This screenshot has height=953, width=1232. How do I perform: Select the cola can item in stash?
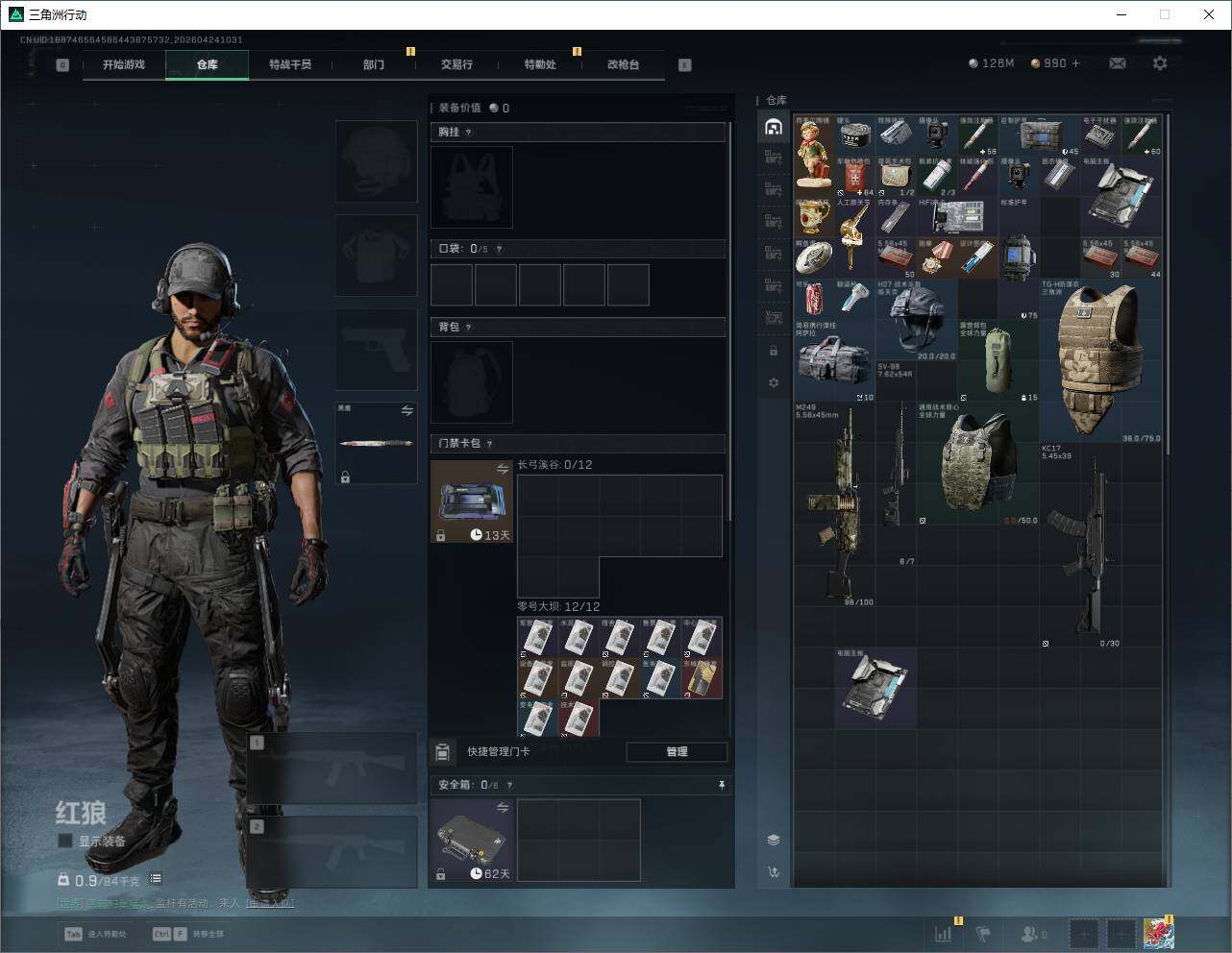(814, 300)
